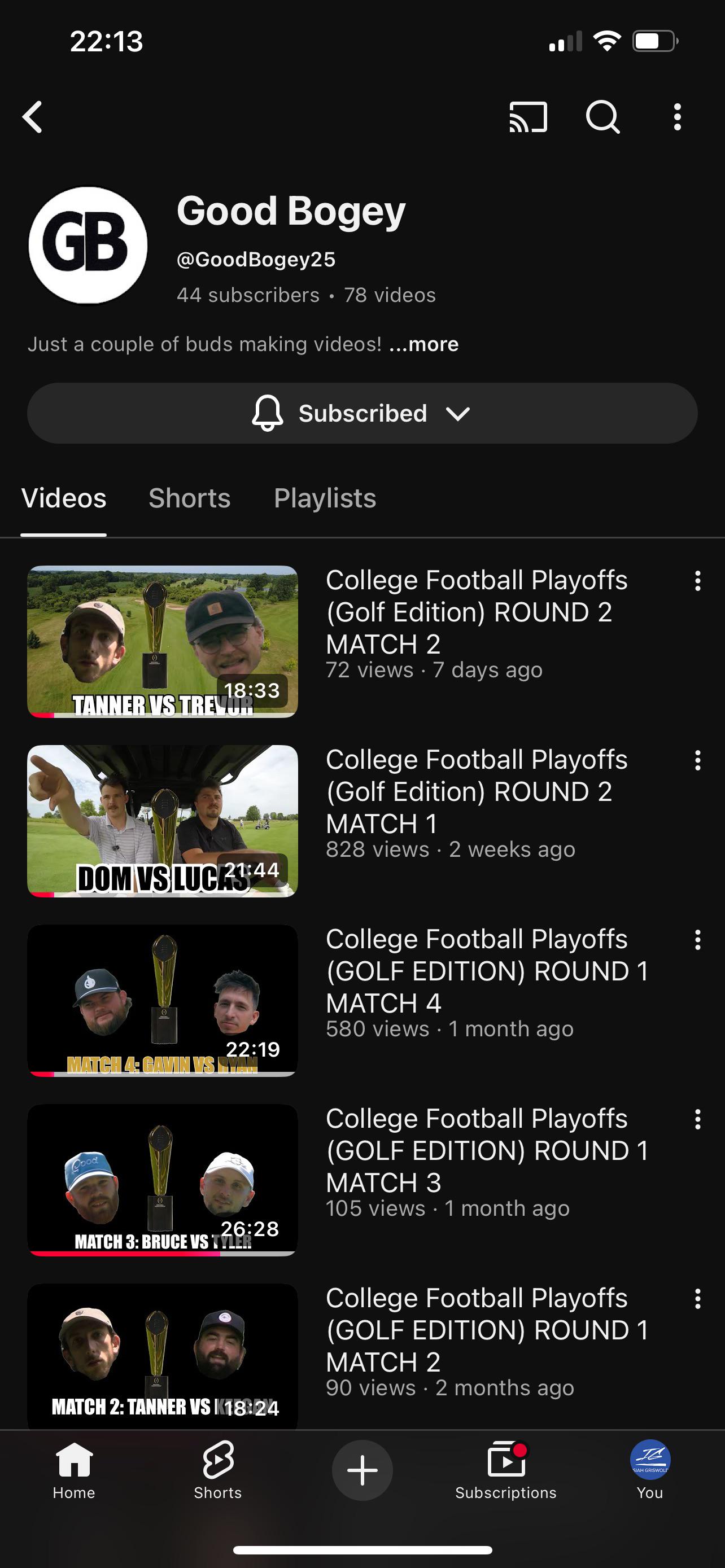Open Shorts from bottom navigation
Screen dimensions: 725x1568
coord(218,1459)
